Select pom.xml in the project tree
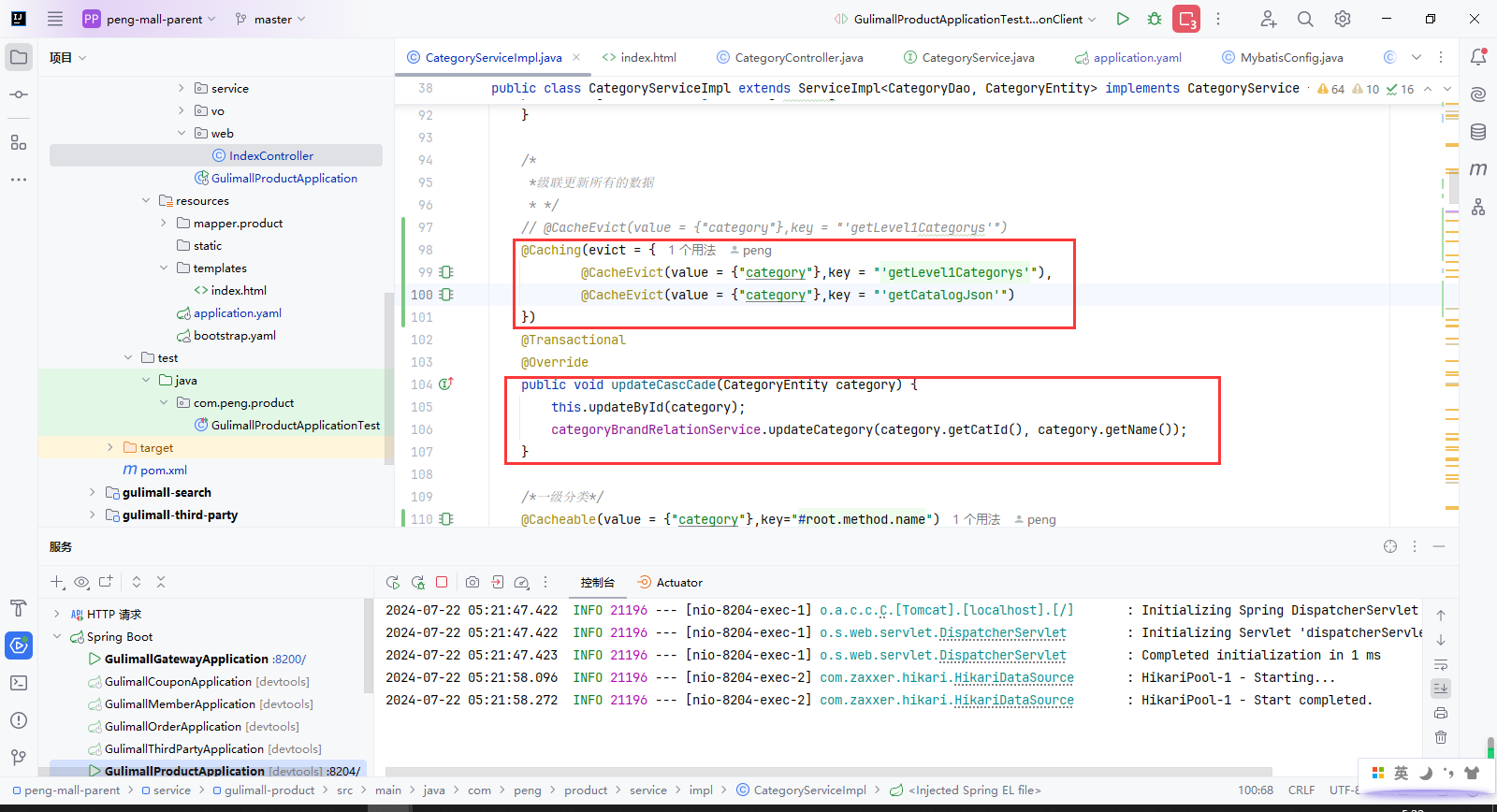Viewport: 1497px width, 812px height. 155,470
